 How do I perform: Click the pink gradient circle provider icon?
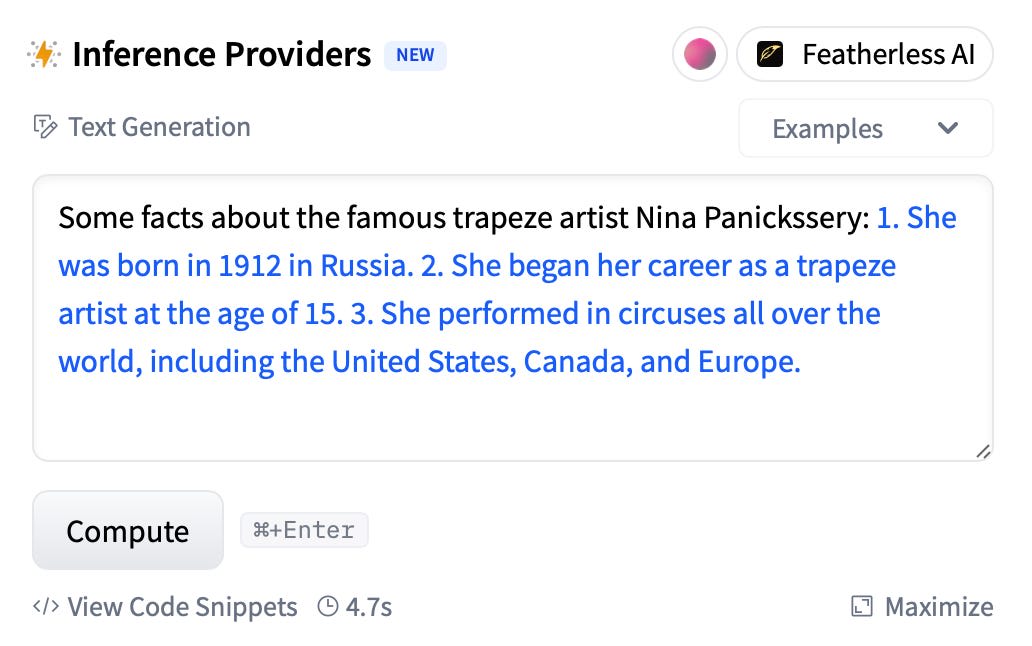pyautogui.click(x=699, y=54)
